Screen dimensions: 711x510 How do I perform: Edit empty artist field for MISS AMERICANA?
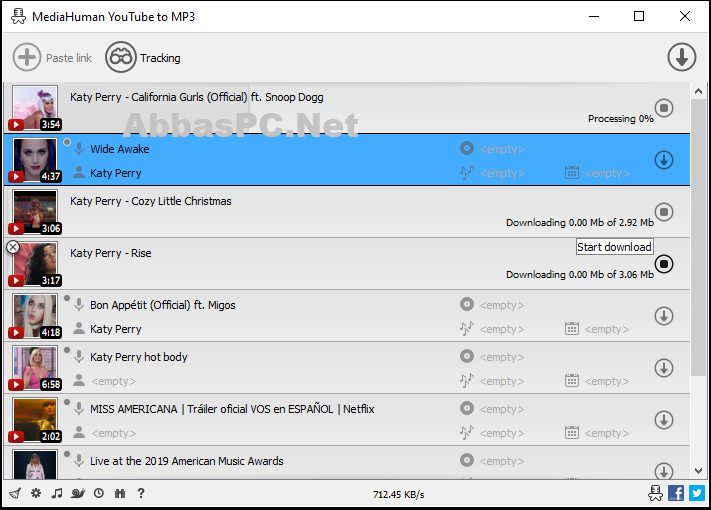coord(114,433)
